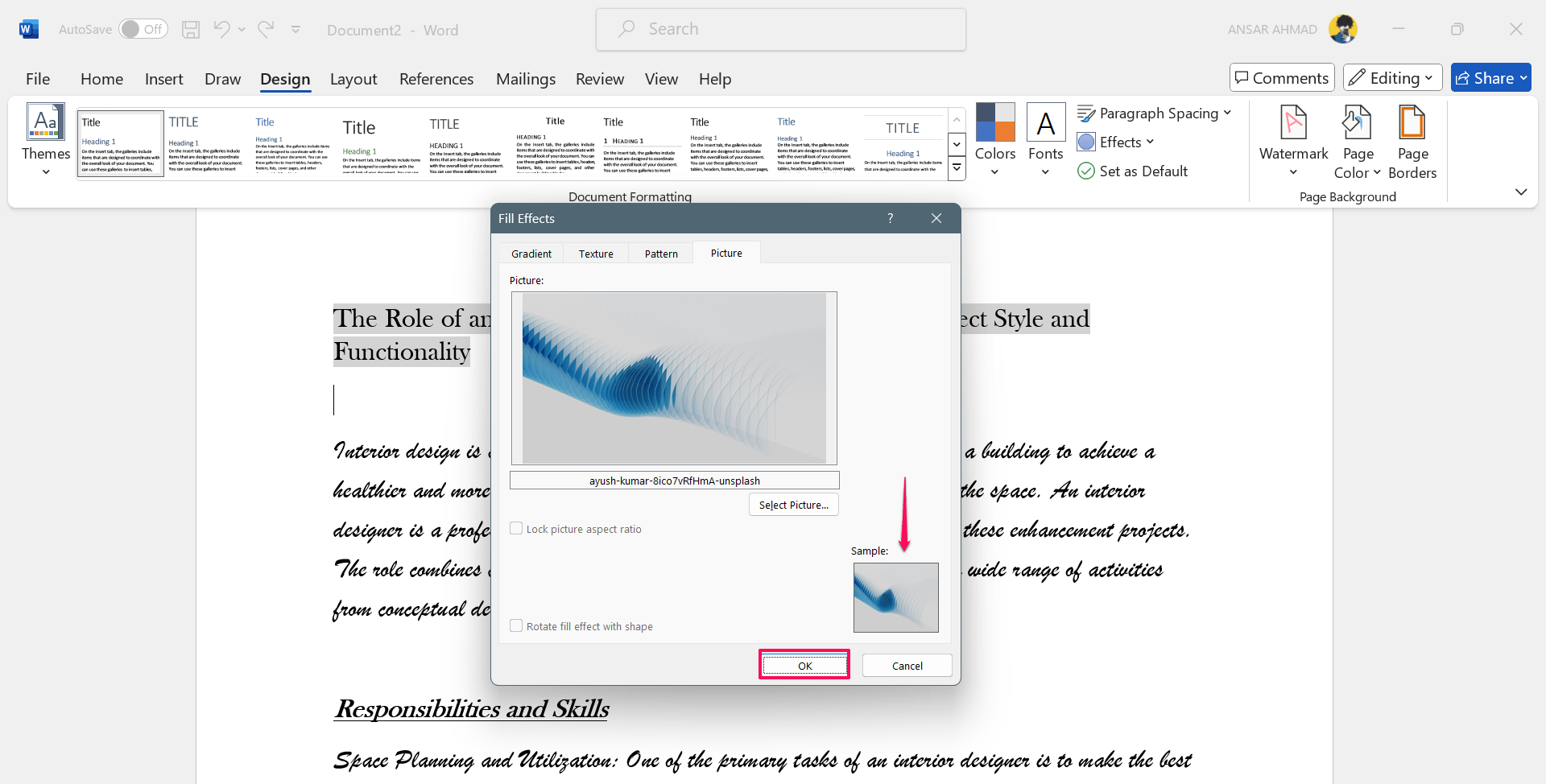
Task: Click the Select Picture button
Action: (794, 505)
